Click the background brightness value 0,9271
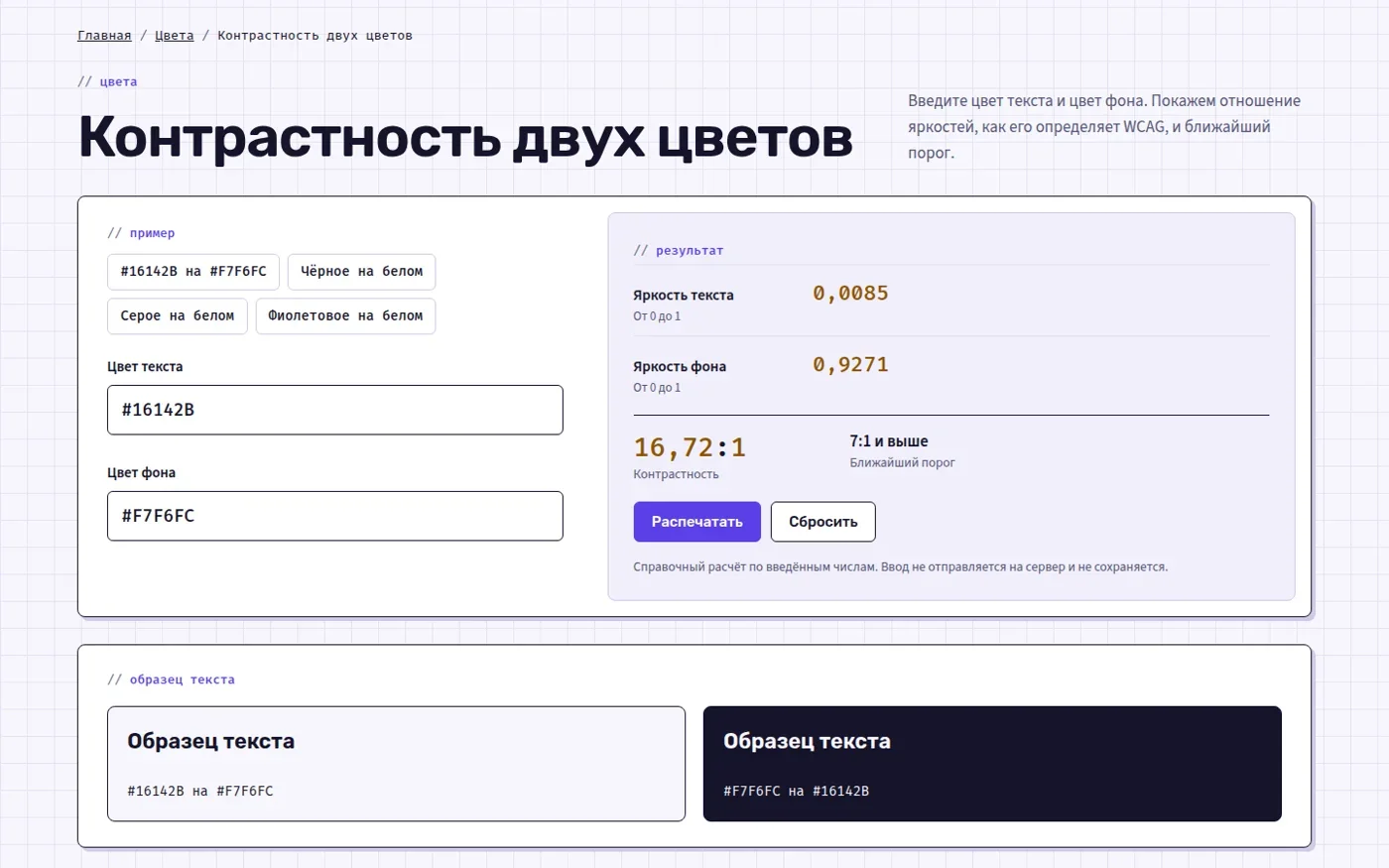Viewport: 1389px width, 868px height. coord(850,365)
